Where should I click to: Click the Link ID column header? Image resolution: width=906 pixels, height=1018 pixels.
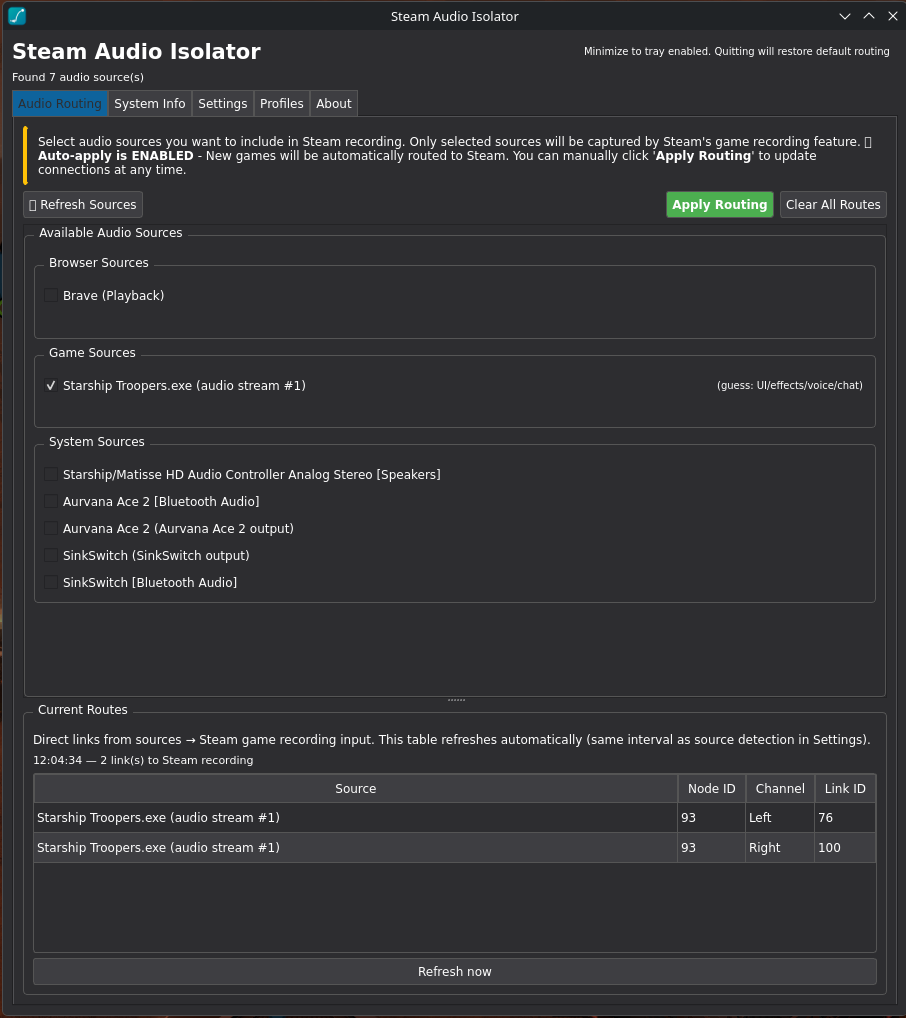[845, 788]
